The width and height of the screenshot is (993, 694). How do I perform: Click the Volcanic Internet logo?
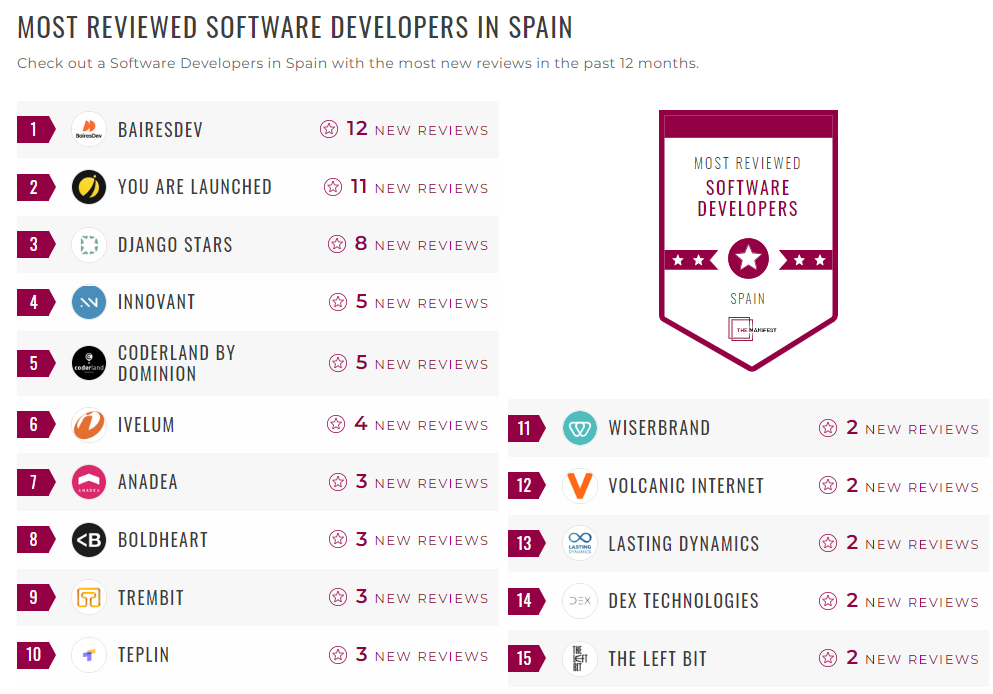coord(579,486)
